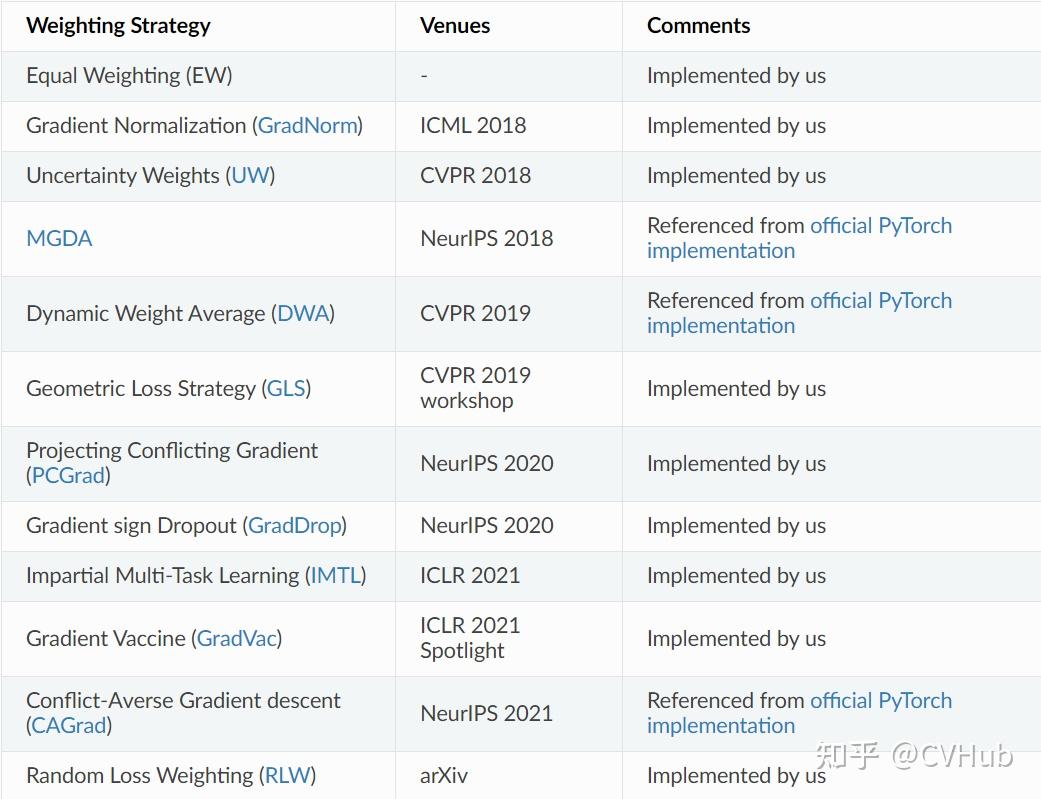
Task: Open the MGDA link
Action: click(x=59, y=239)
